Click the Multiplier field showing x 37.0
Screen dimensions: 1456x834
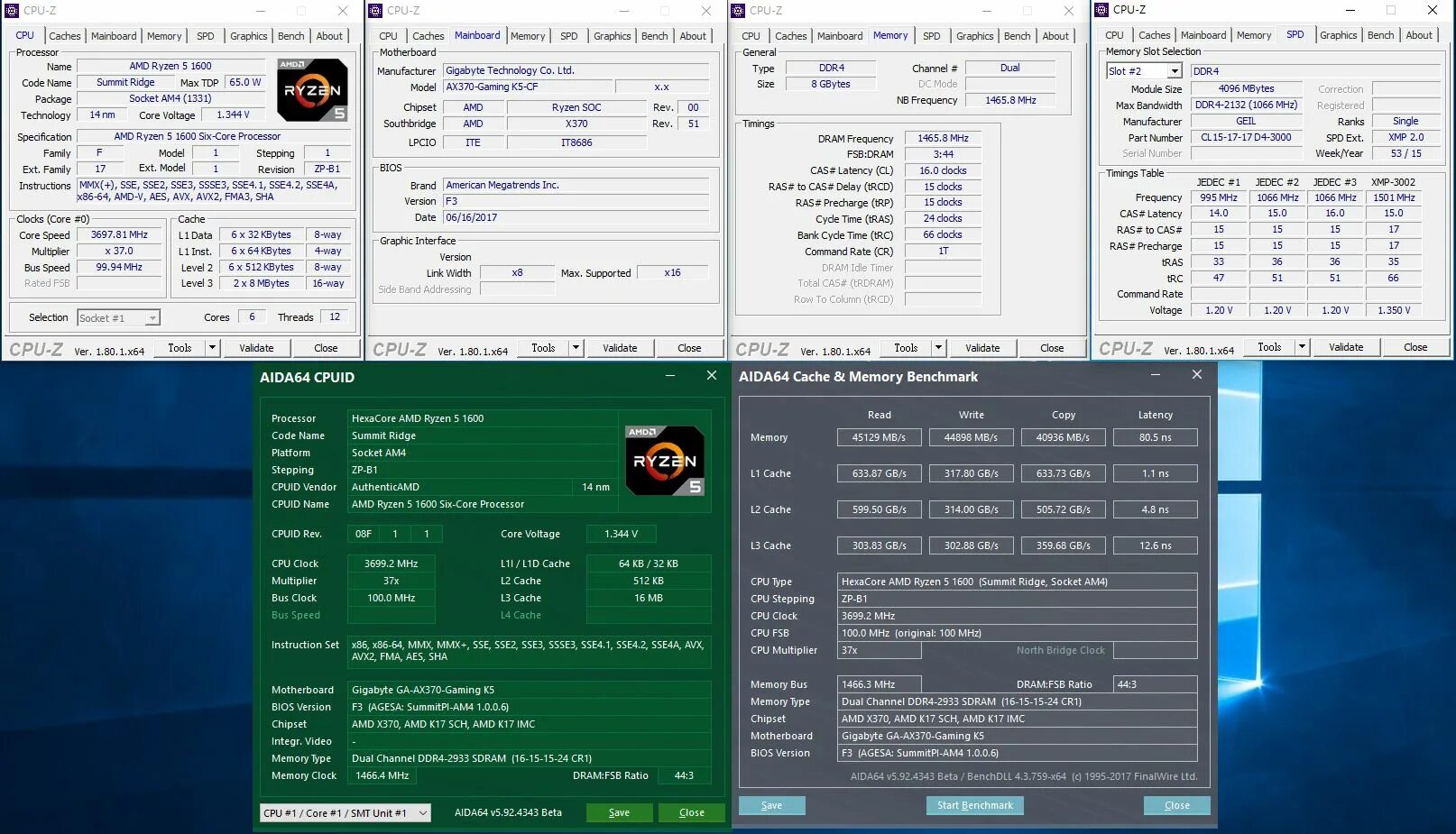click(119, 252)
